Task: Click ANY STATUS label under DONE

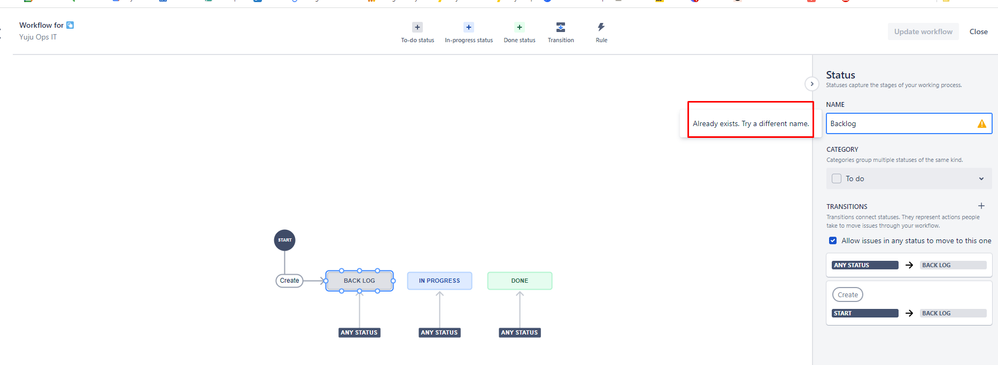Action: 519,333
